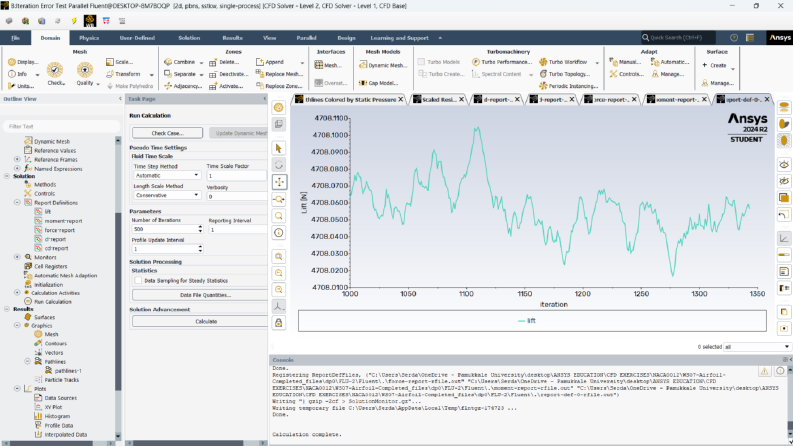Open the Interfaces Mesh tool
Image resolution: width=793 pixels, height=446 pixels.
pos(328,65)
